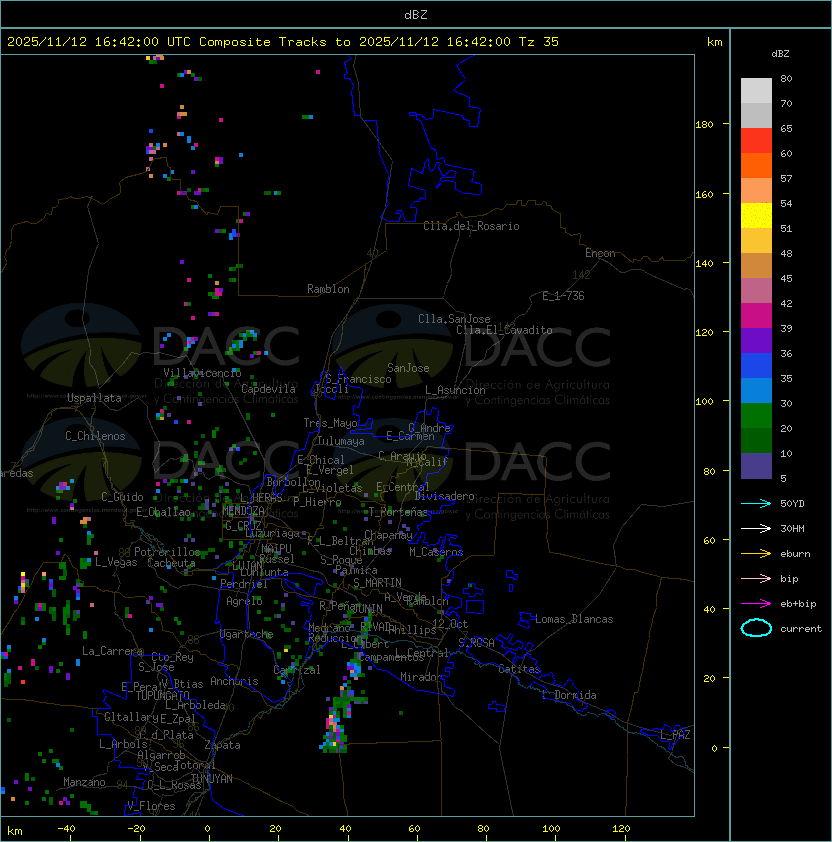Image resolution: width=832 pixels, height=842 pixels.
Task: Pick the bright green dBZ scale swatch
Action: [756, 416]
